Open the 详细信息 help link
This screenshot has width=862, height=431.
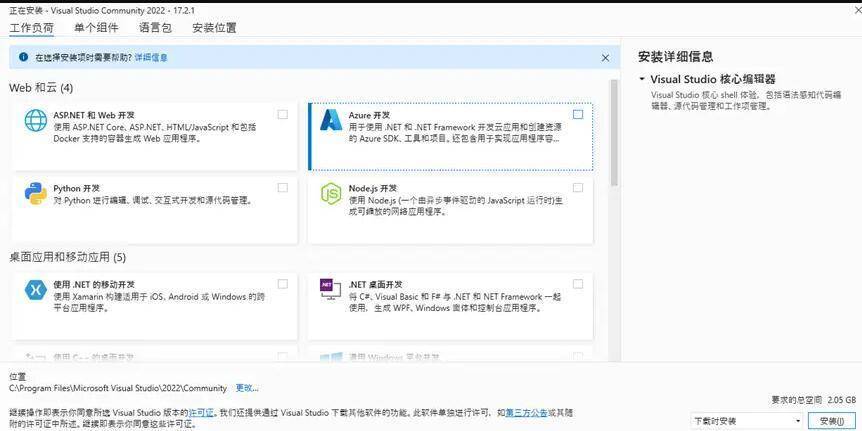(151, 57)
